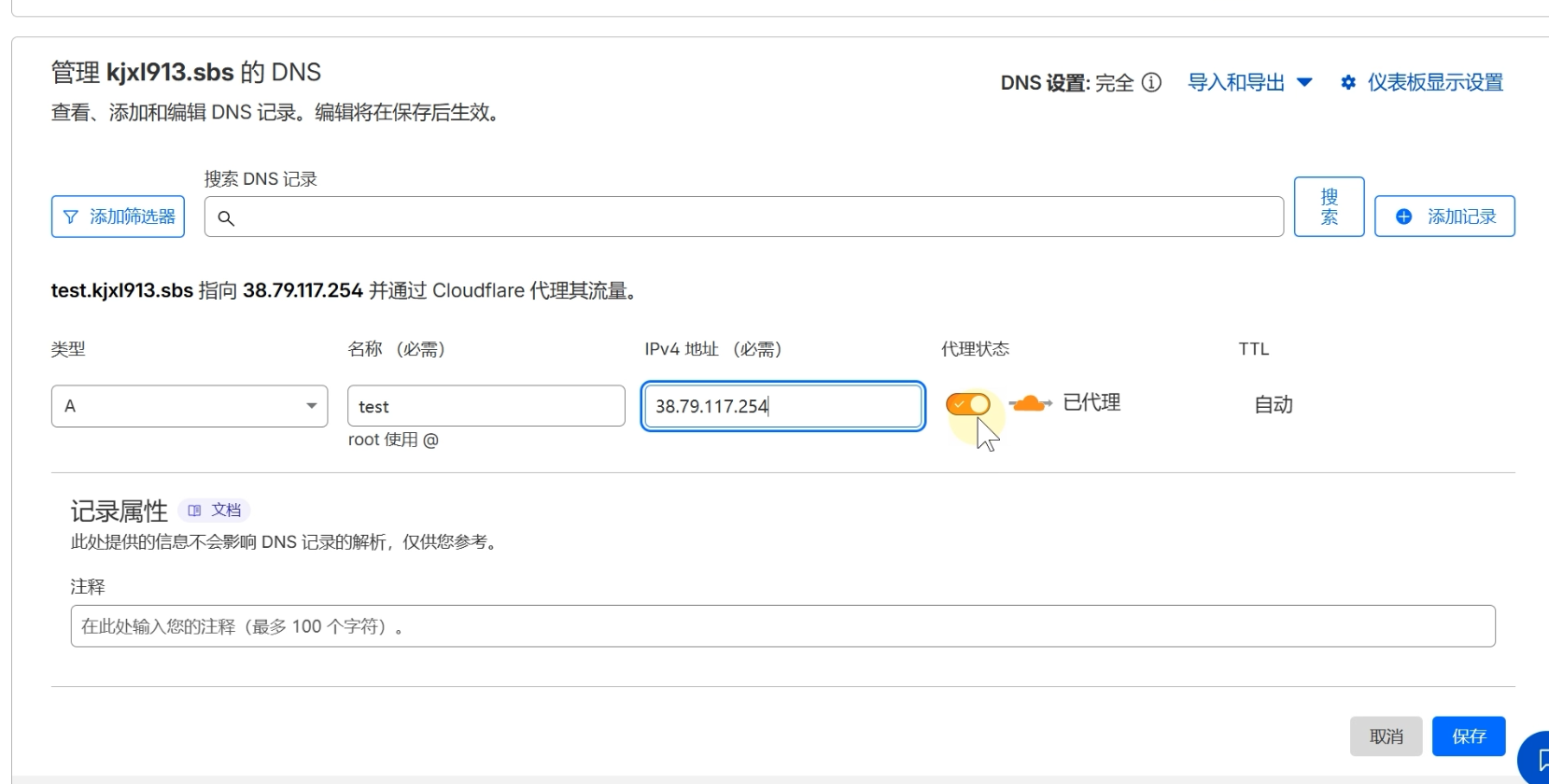Open the 文档 documentation link
Screen dimensions: 1549x784
[x=216, y=511]
